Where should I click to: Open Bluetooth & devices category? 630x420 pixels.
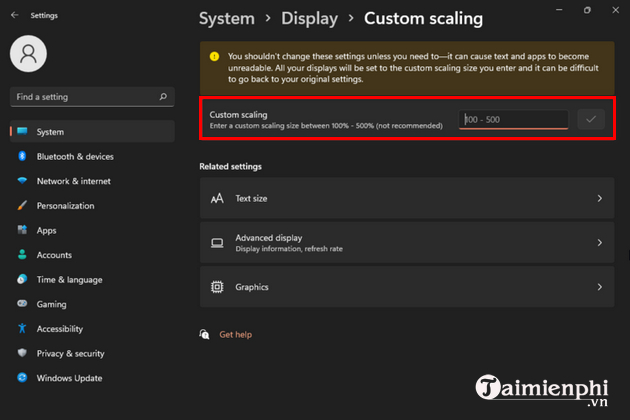[x=92, y=156]
